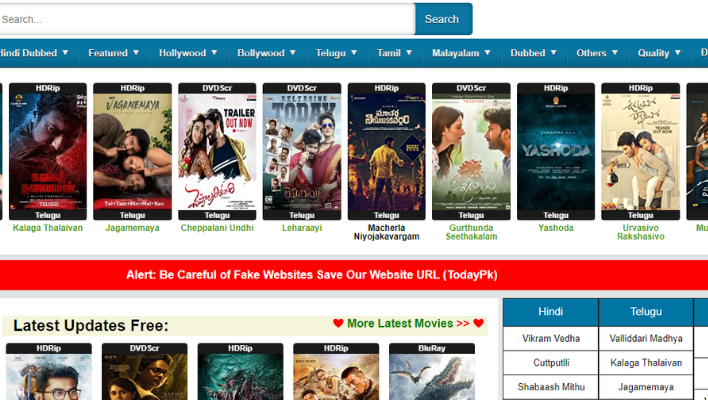
Task: Expand the Others menu
Action: pyautogui.click(x=597, y=53)
